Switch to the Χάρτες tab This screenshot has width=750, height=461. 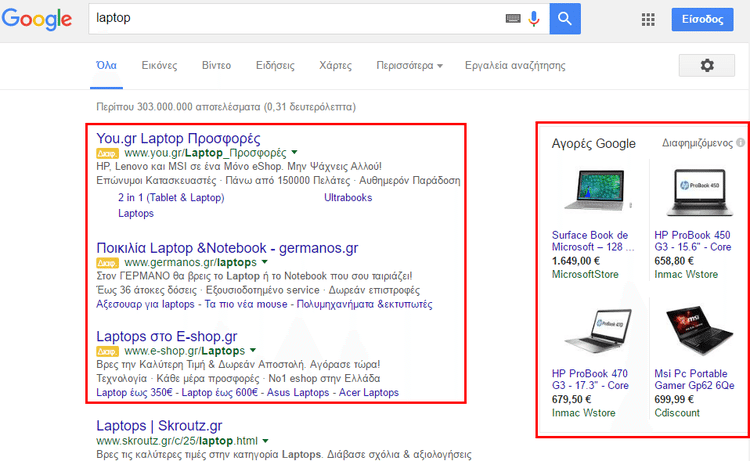coord(335,66)
